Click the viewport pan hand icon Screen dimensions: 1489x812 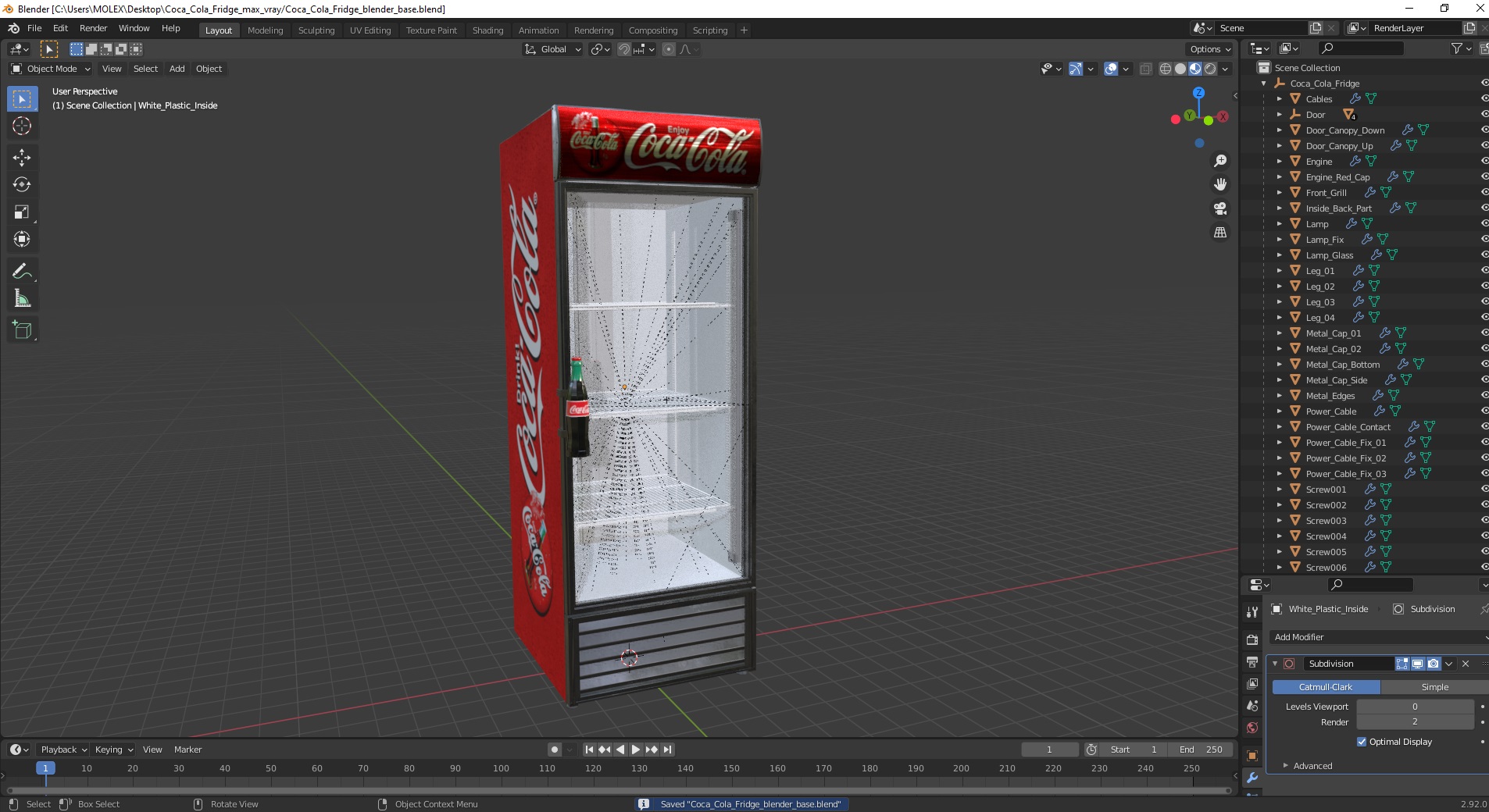[x=1220, y=184]
